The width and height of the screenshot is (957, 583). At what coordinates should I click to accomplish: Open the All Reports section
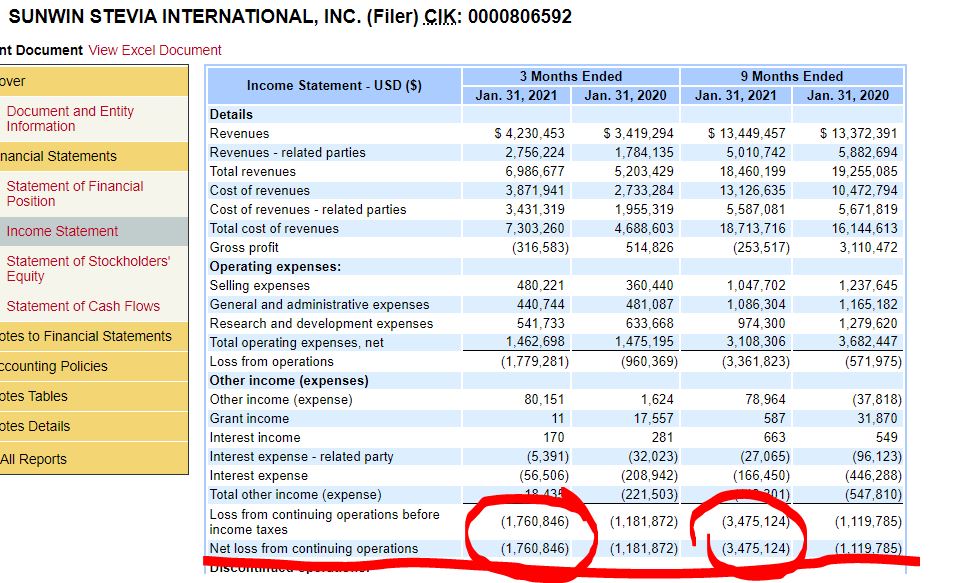pos(34,459)
